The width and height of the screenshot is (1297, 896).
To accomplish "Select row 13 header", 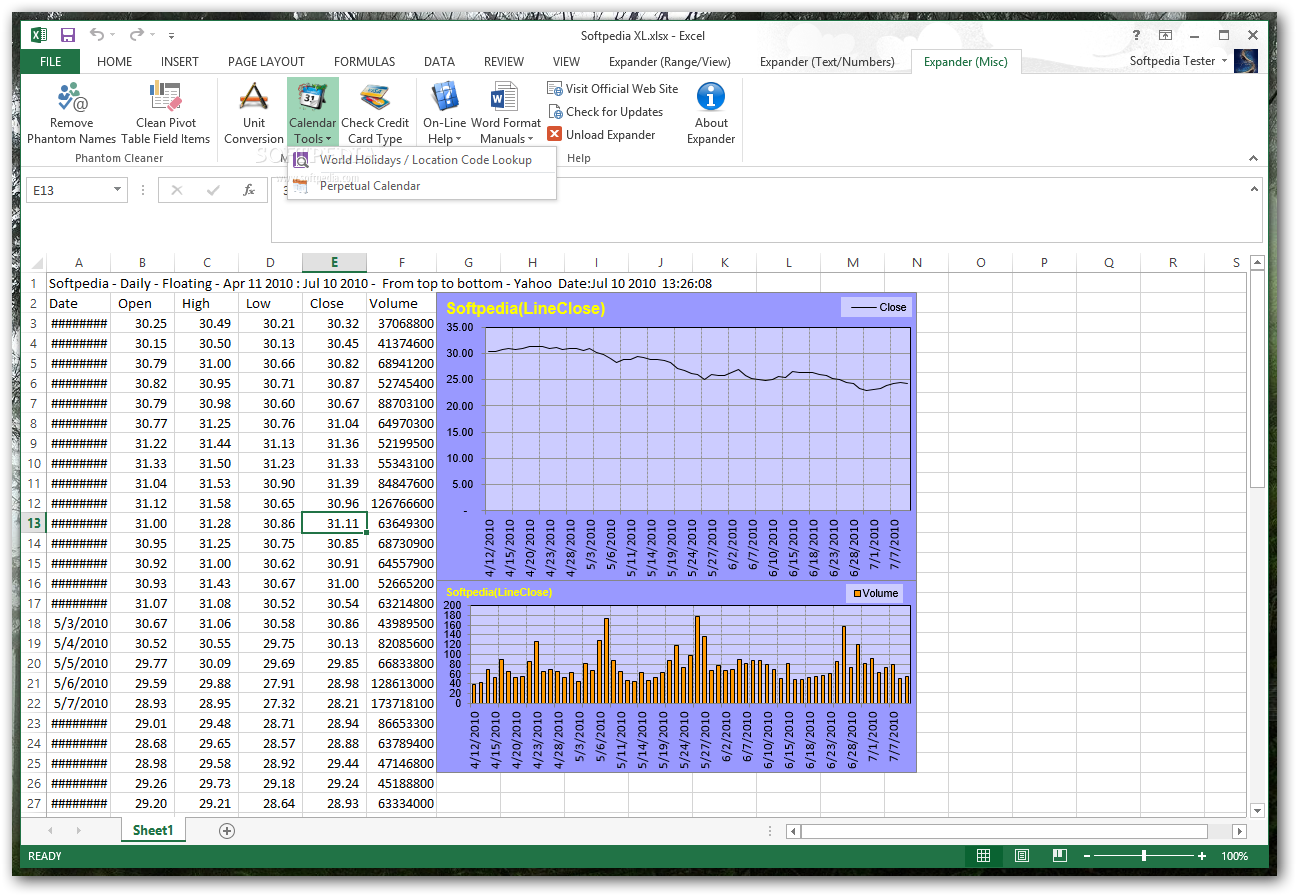I will [33, 523].
